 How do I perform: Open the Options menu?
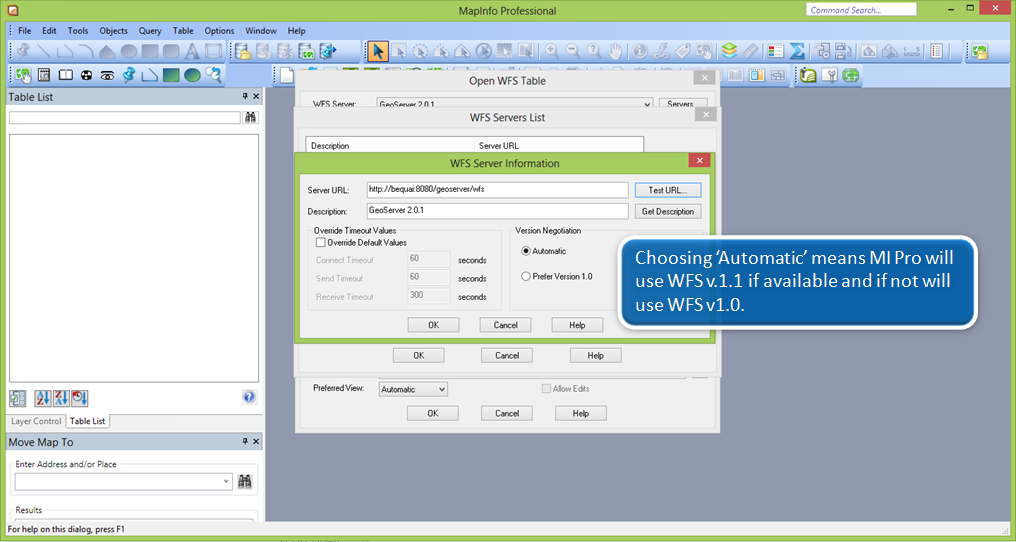coord(219,30)
